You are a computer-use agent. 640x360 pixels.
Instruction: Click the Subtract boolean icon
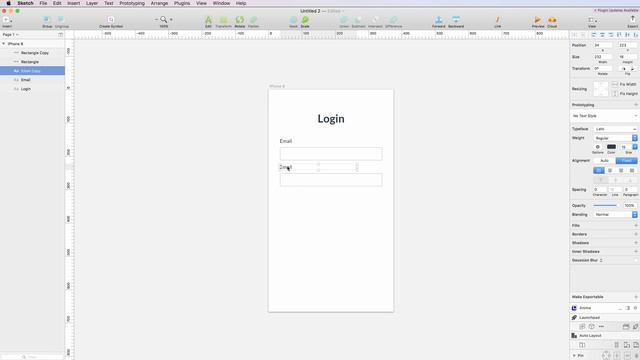coord(358,20)
